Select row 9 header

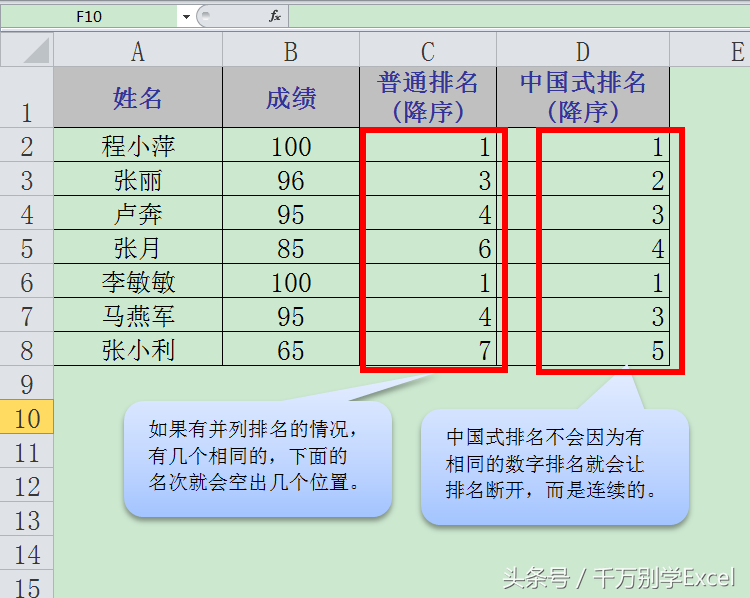coord(26,383)
